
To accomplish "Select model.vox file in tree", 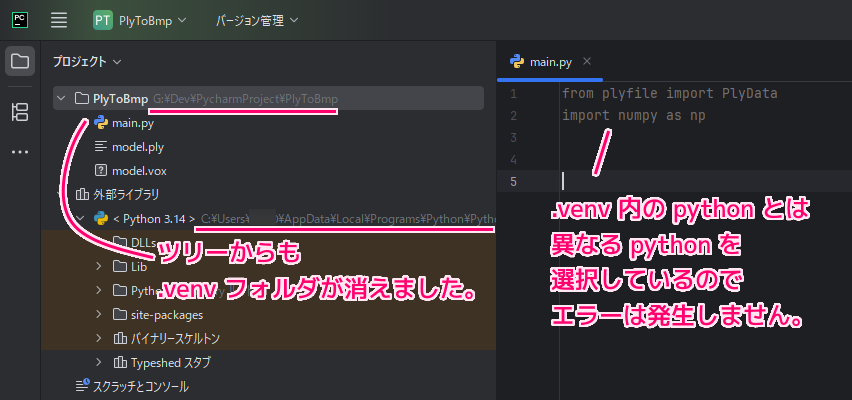I will coord(139,171).
